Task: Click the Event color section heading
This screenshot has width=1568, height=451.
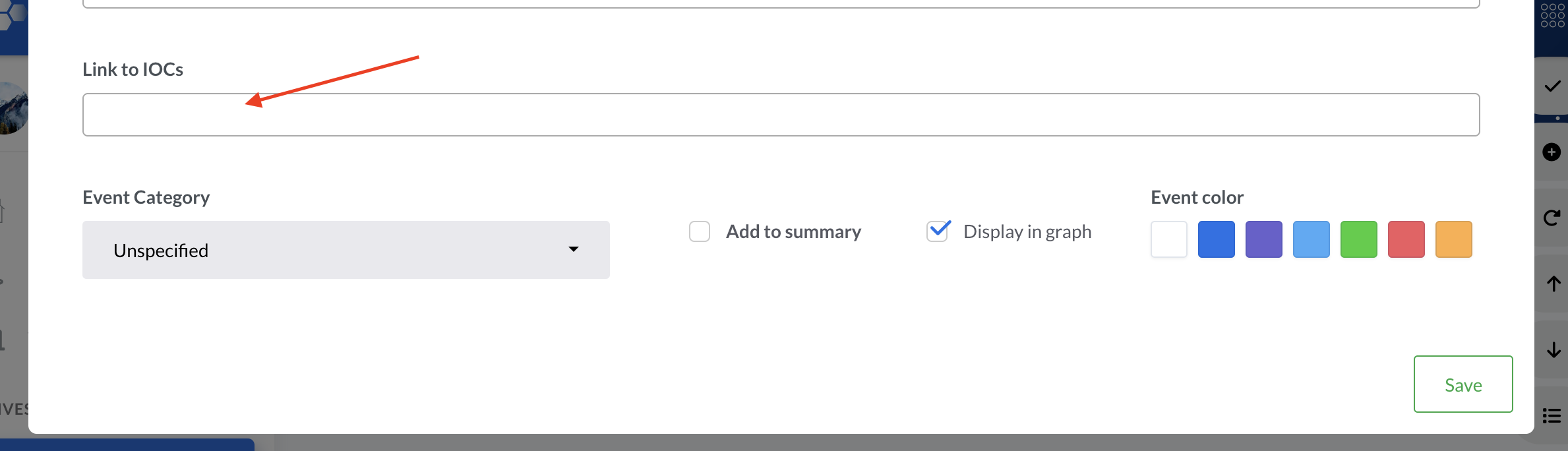Action: tap(1197, 196)
